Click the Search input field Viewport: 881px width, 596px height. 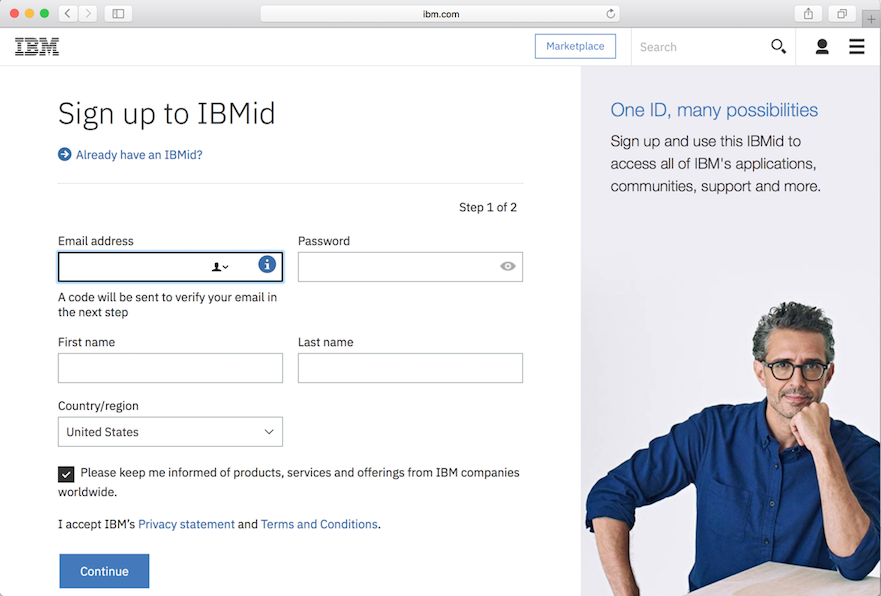click(702, 47)
